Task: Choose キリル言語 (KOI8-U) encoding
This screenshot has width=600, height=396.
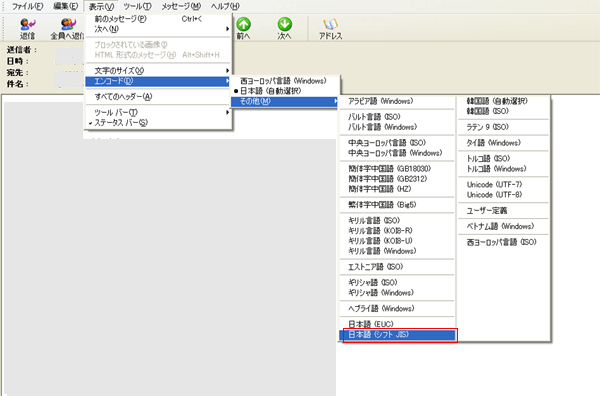Action: click(397, 241)
